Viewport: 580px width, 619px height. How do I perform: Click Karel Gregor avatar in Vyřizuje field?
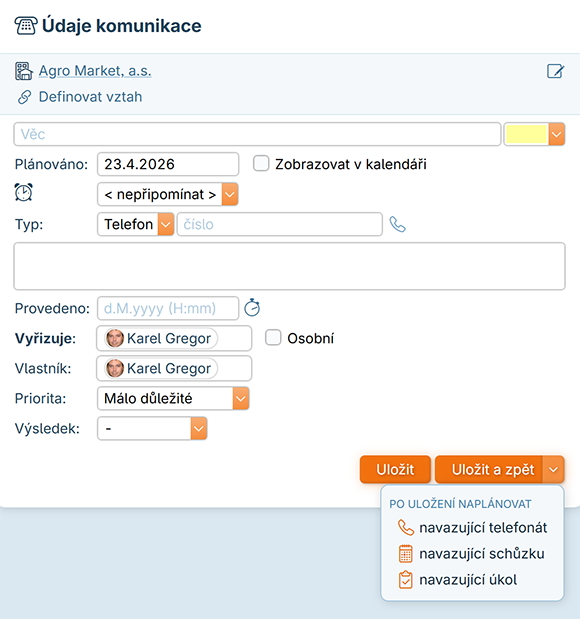(x=115, y=338)
